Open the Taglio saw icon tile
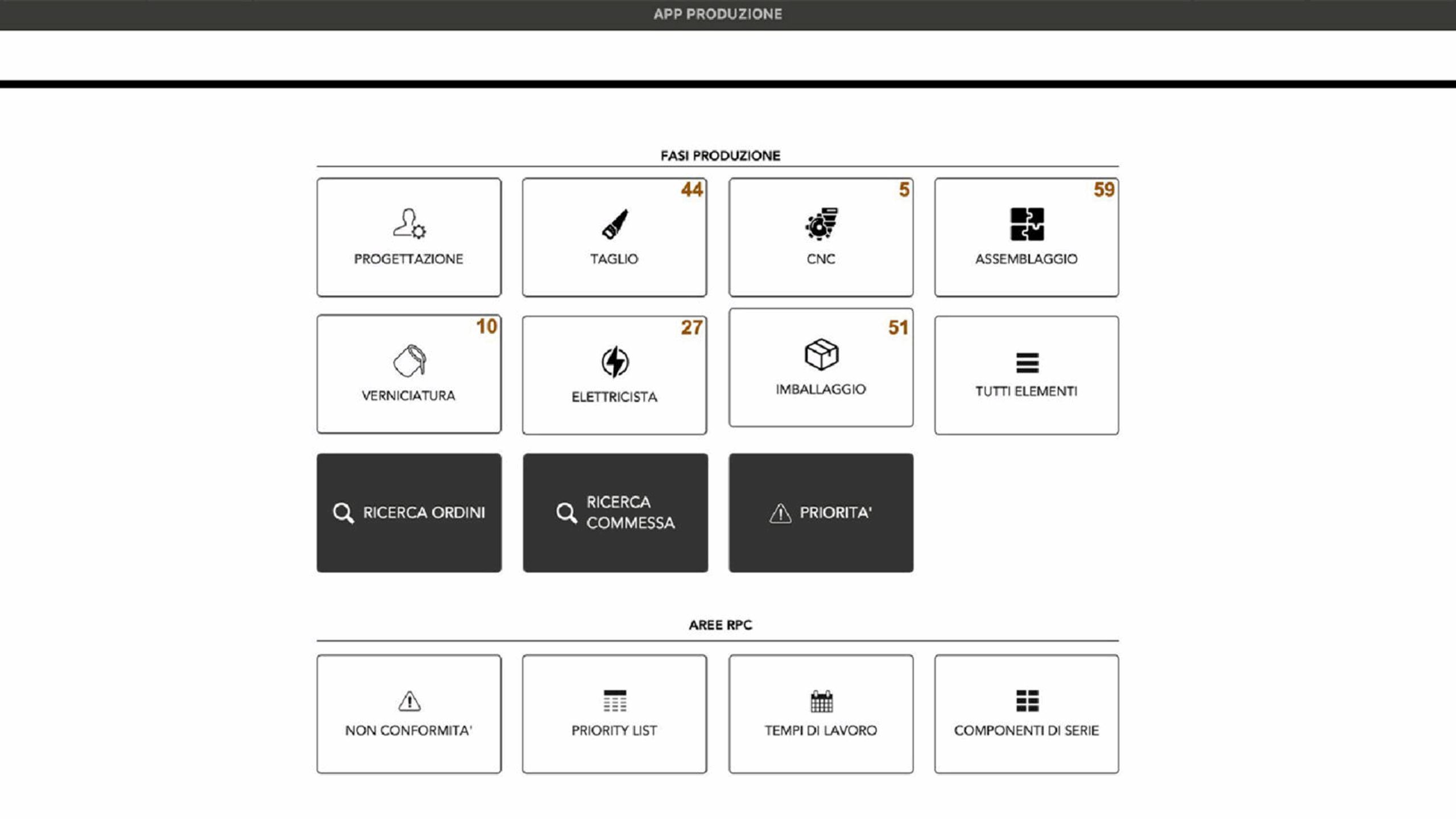The height and width of the screenshot is (819, 1456). pyautogui.click(x=615, y=224)
